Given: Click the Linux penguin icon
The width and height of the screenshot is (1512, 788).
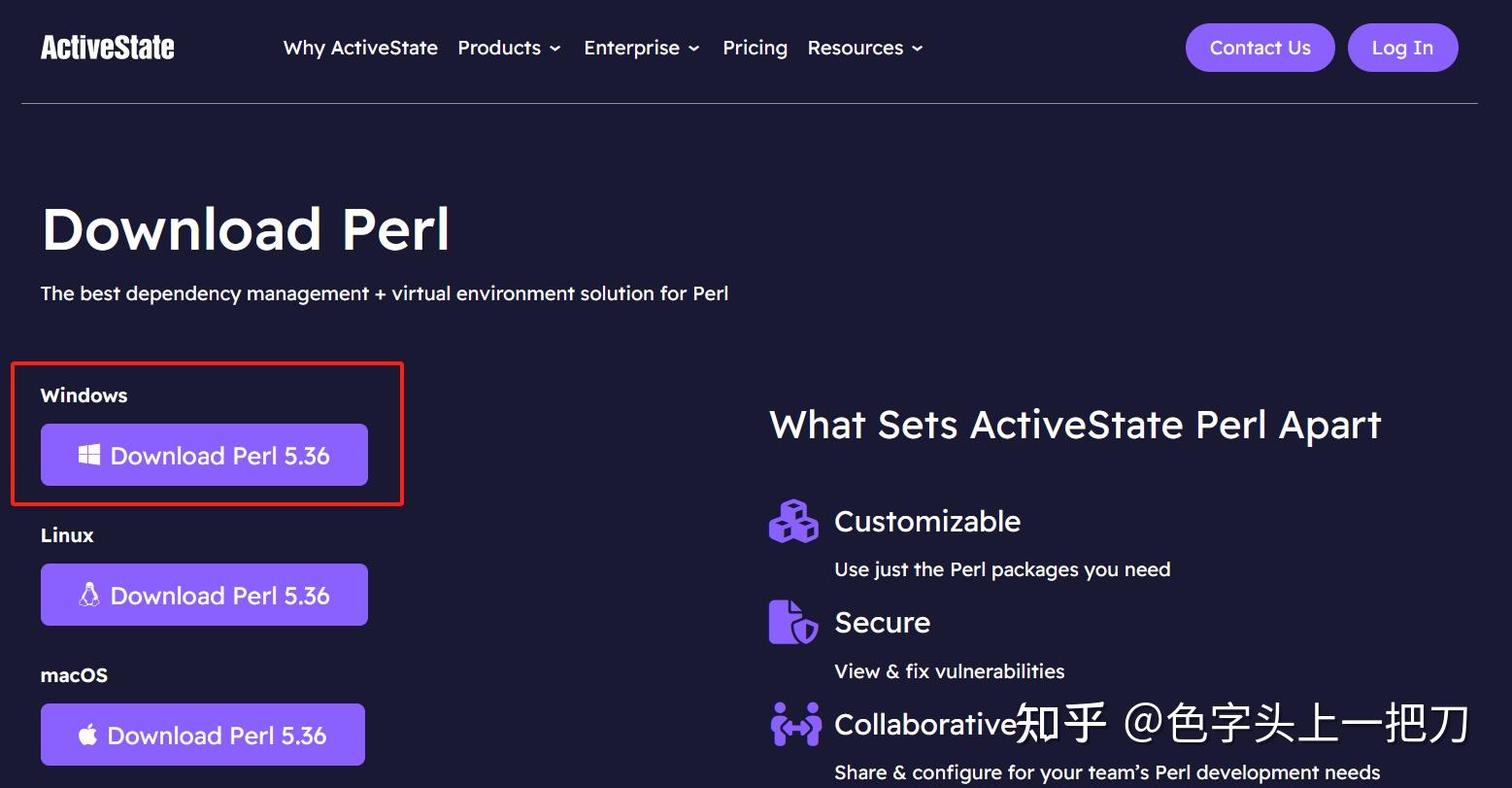Looking at the screenshot, I should 90,594.
